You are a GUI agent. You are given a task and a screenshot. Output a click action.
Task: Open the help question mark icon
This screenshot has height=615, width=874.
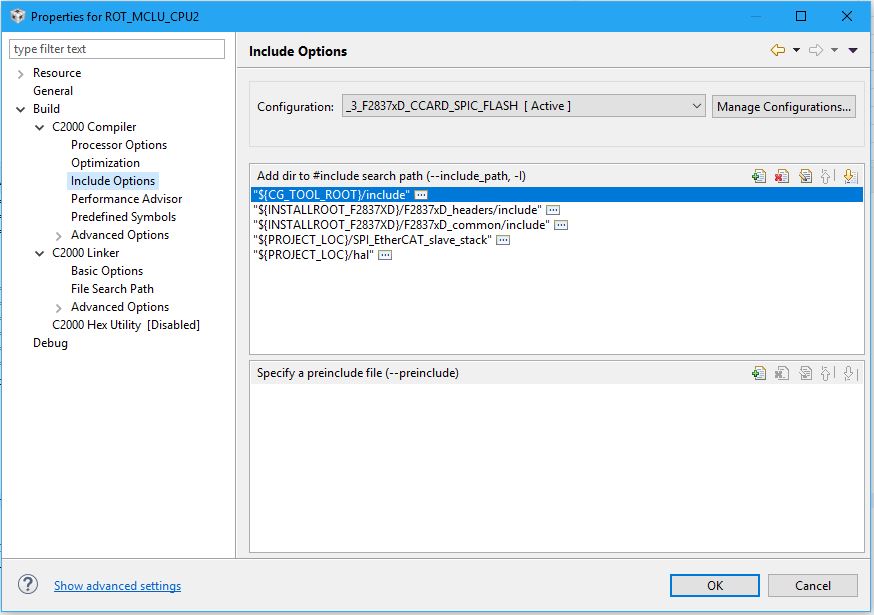coord(28,585)
